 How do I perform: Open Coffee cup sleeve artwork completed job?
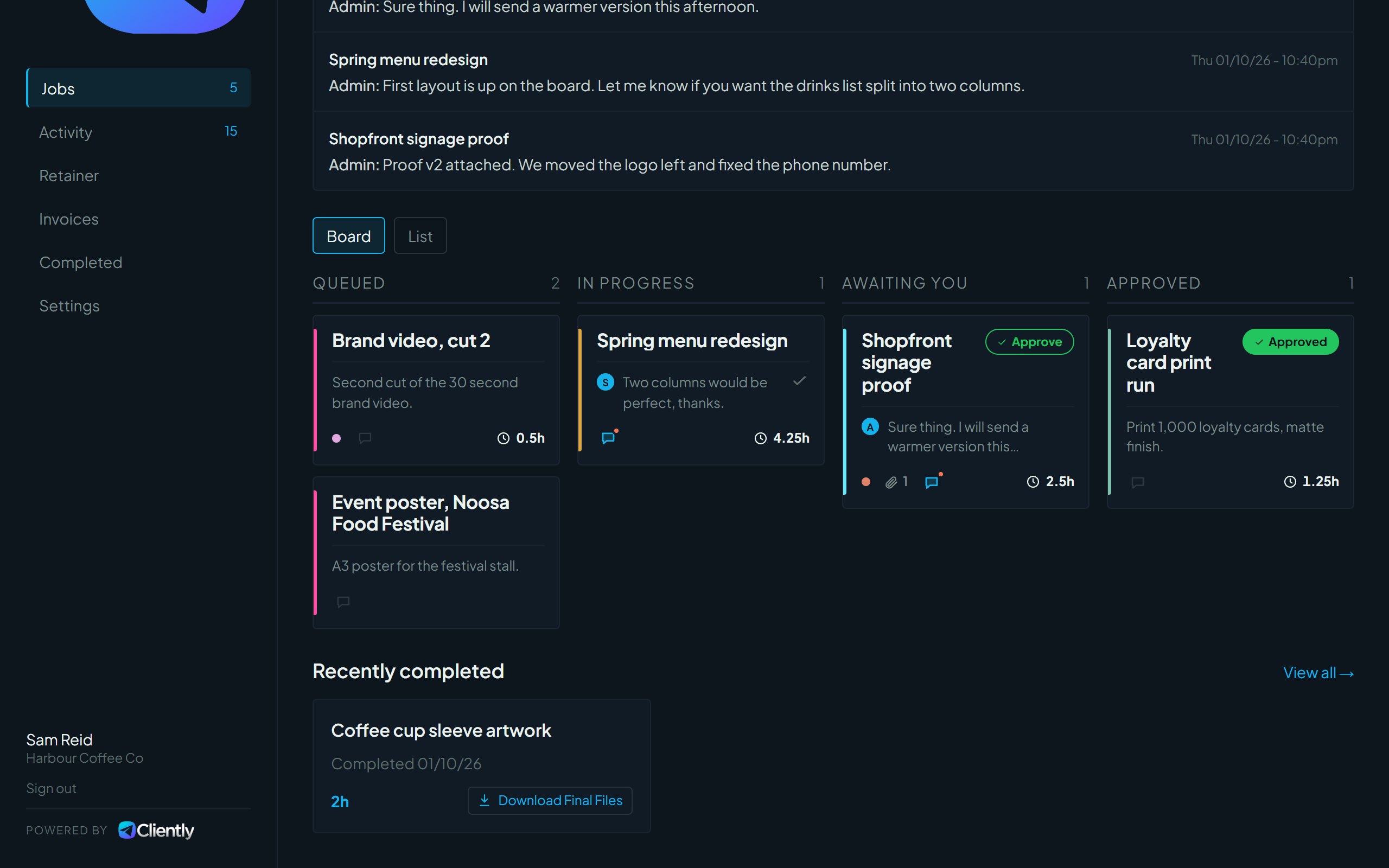pos(441,730)
